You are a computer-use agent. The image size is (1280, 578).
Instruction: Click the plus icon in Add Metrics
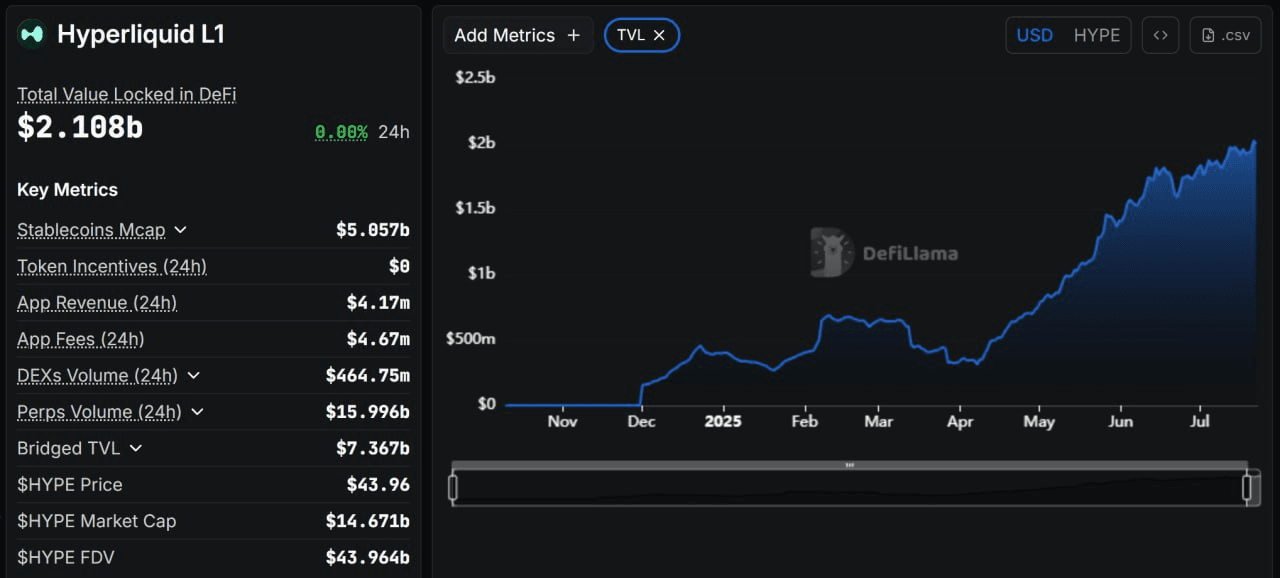[573, 35]
